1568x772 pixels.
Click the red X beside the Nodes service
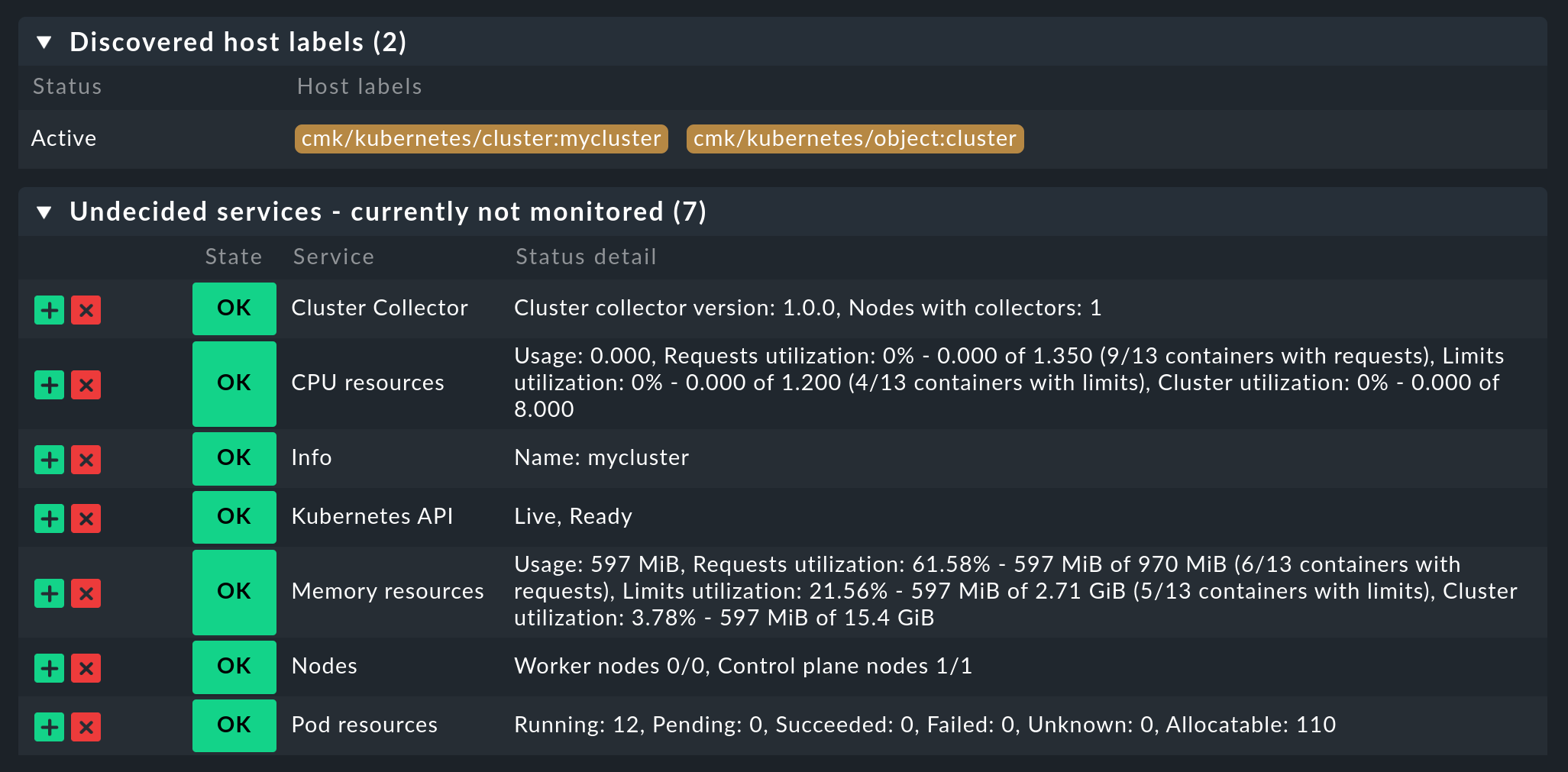[86, 667]
